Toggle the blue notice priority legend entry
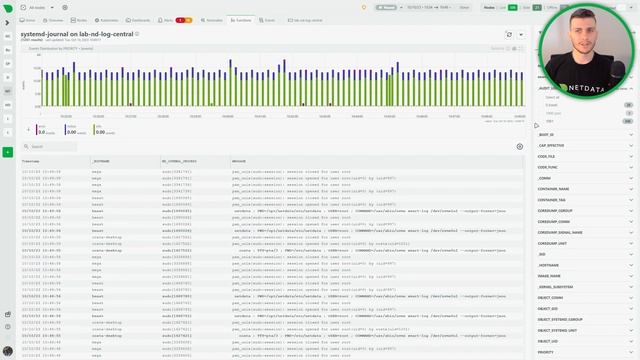This screenshot has height=360, width=640. point(76,130)
